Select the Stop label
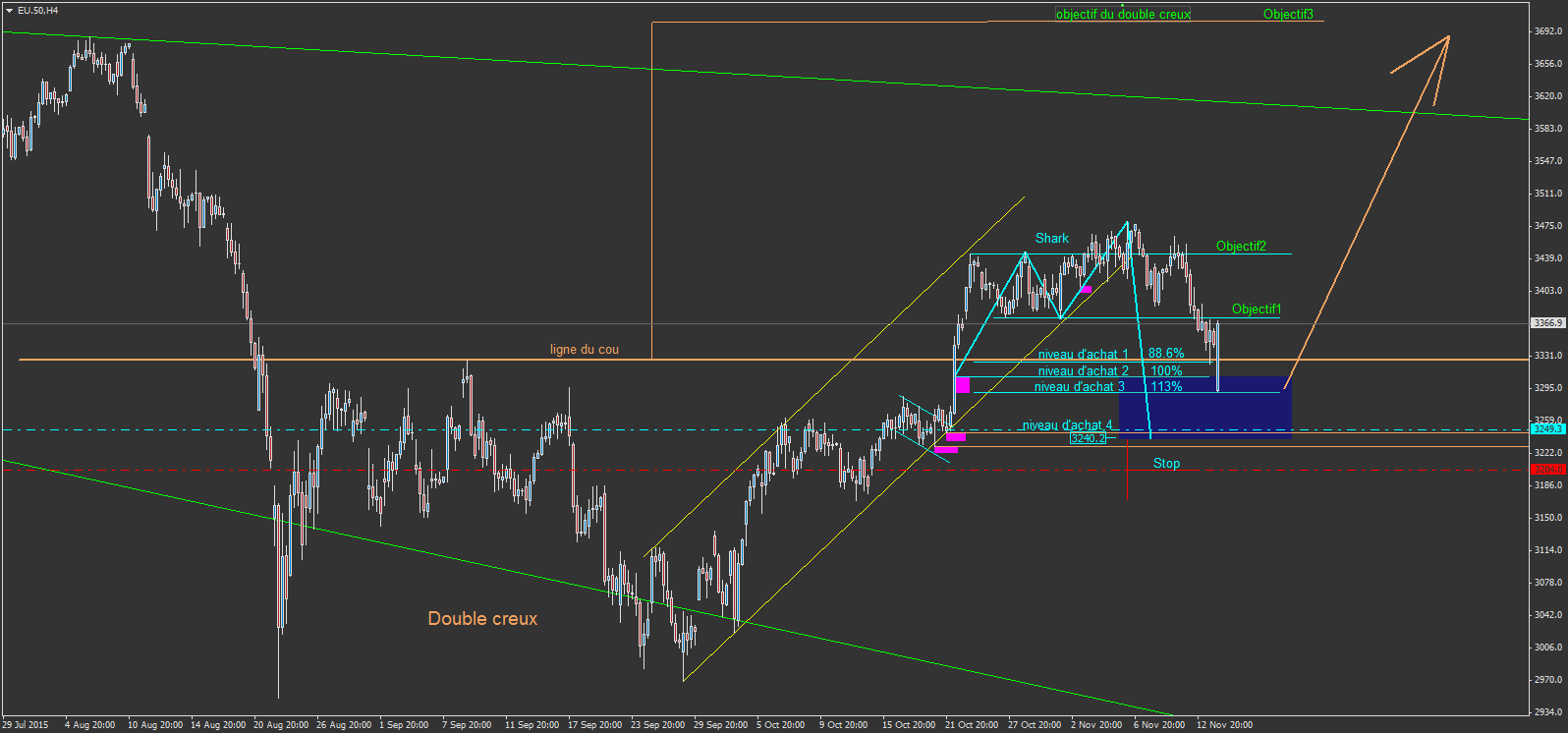 tap(1167, 464)
